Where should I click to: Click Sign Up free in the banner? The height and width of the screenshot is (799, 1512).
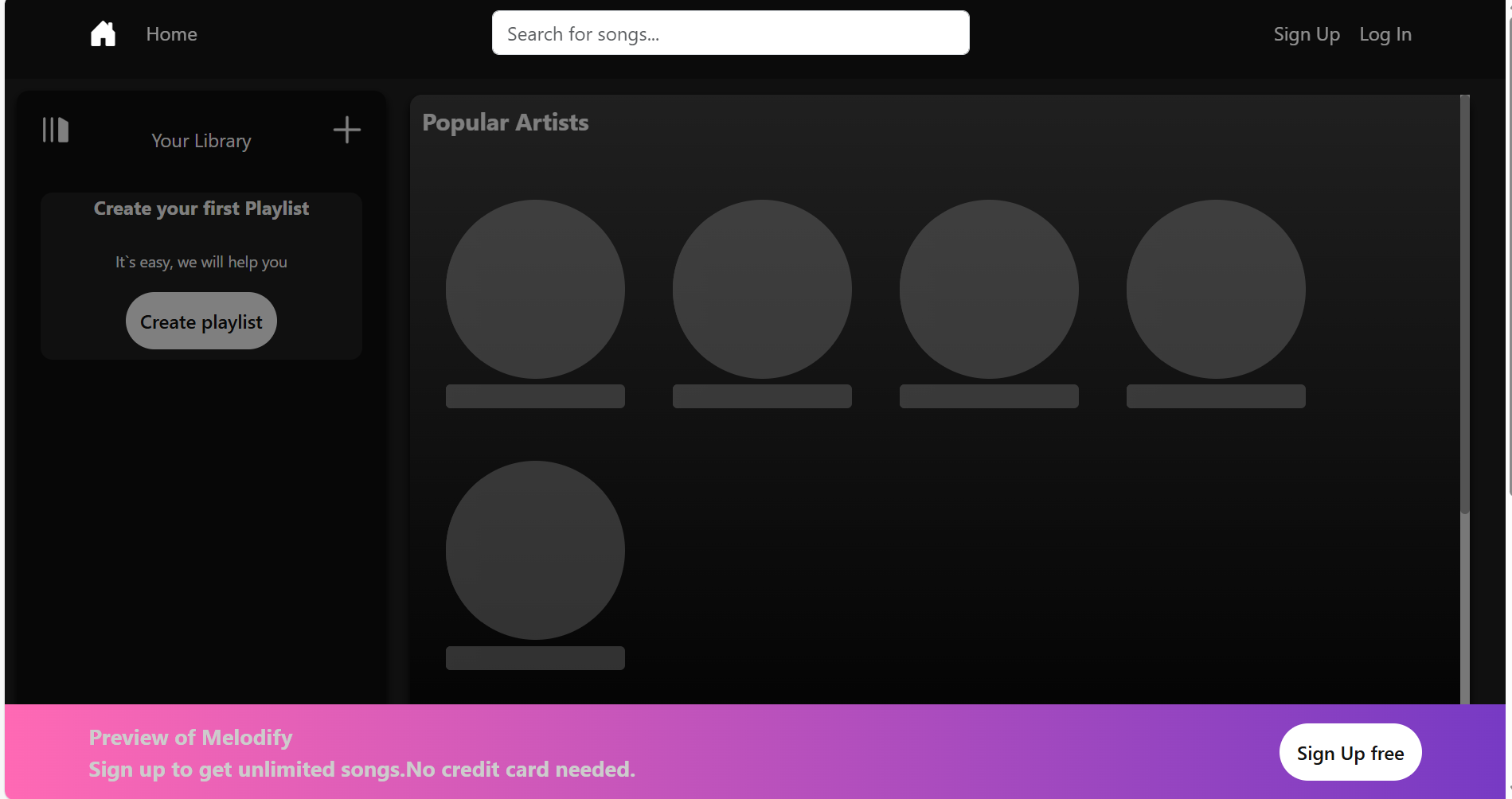point(1350,752)
